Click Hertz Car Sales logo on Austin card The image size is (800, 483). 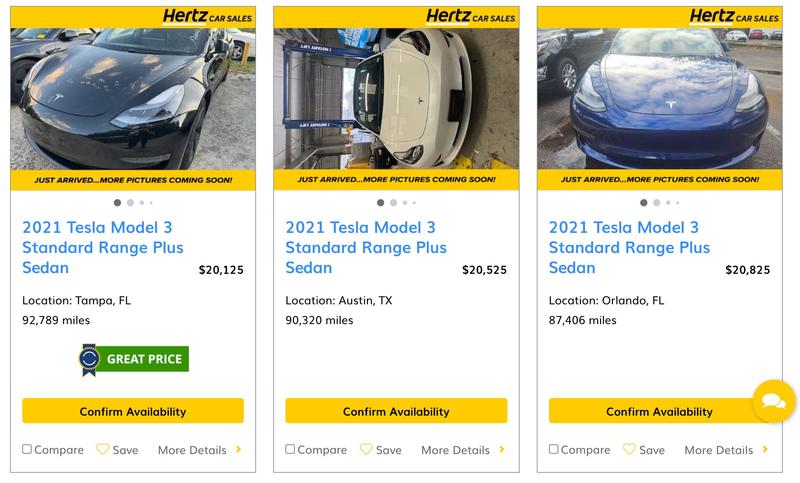(x=471, y=16)
